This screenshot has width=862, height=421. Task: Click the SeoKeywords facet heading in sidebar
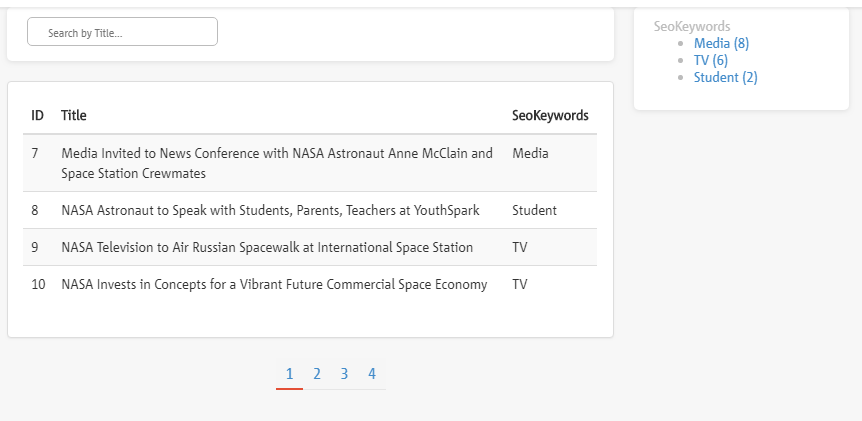691,26
